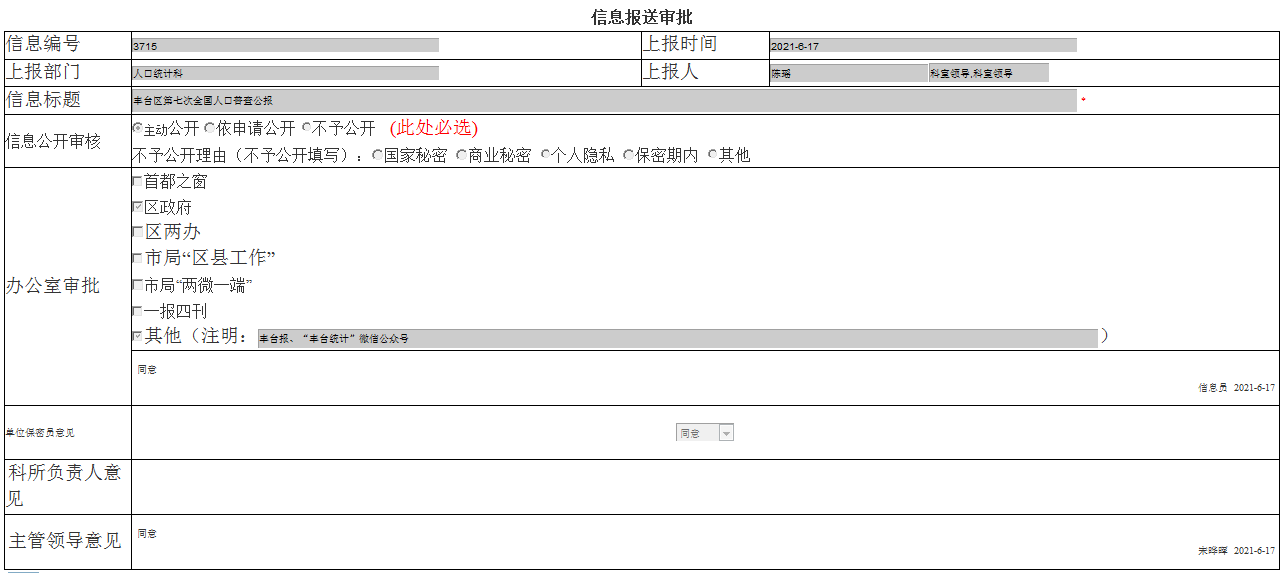Select the 主动公开 radio button

(137, 128)
